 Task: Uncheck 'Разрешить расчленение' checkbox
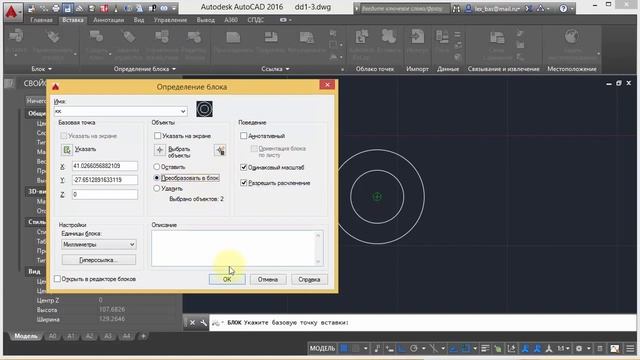point(244,182)
